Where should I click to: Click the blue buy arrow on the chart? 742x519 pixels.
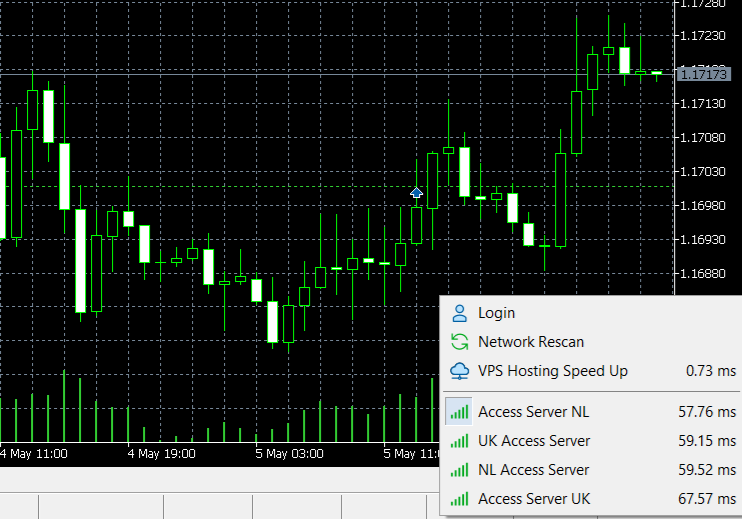click(x=416, y=193)
